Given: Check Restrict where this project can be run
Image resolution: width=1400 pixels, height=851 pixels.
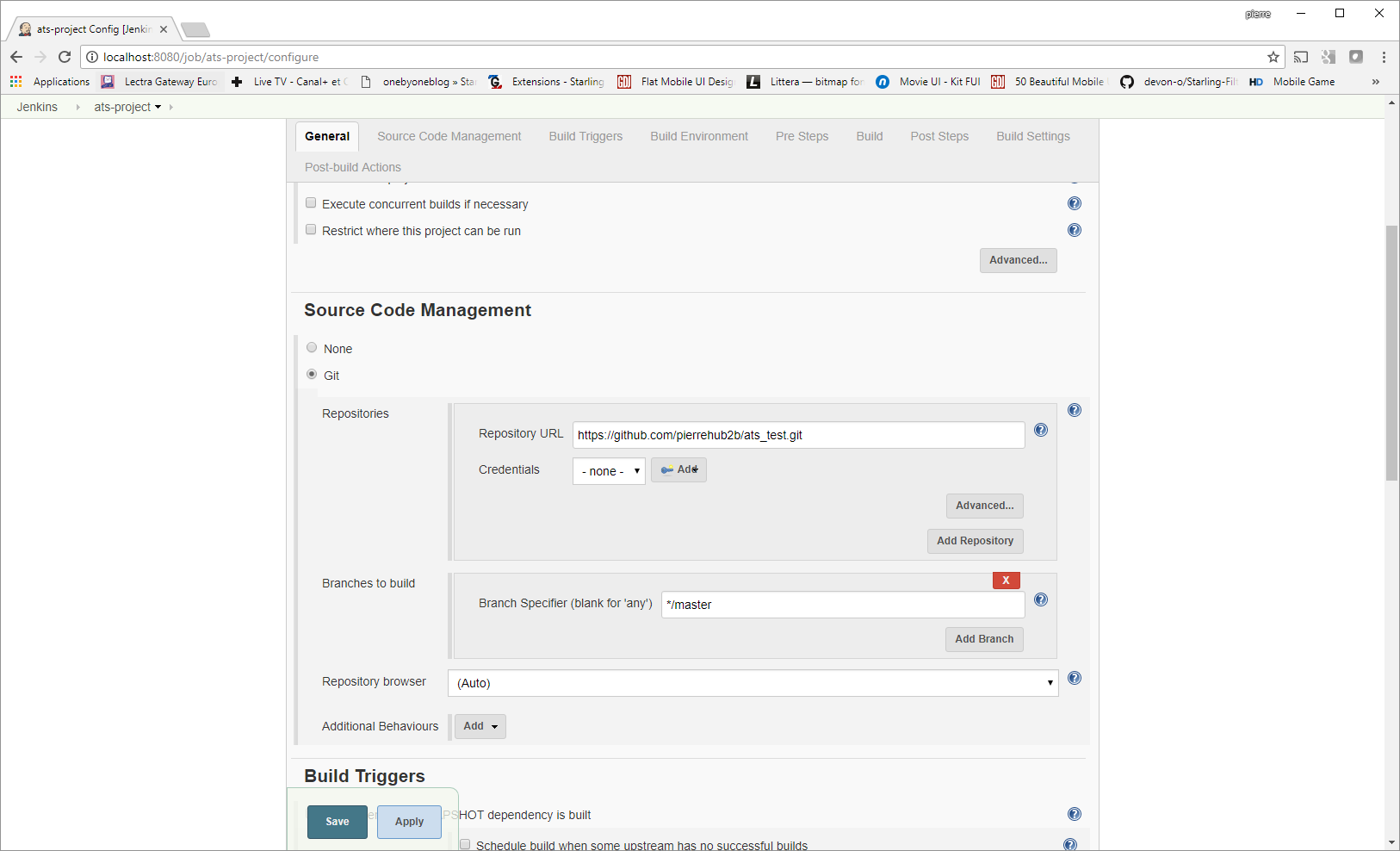Looking at the screenshot, I should coord(311,230).
